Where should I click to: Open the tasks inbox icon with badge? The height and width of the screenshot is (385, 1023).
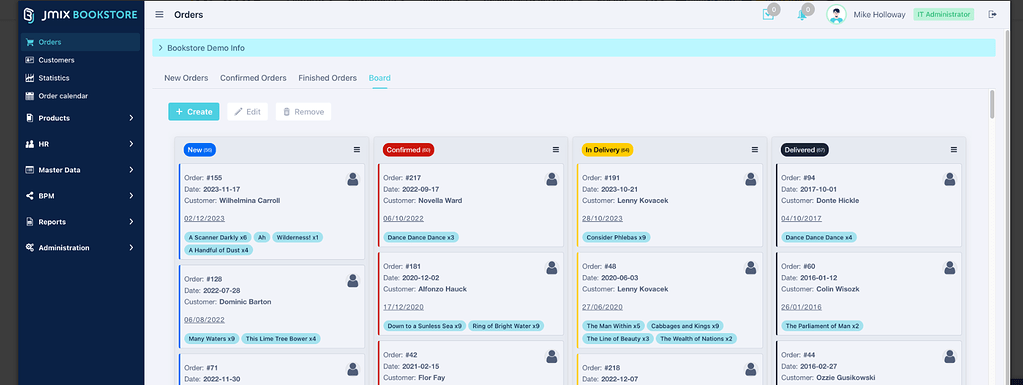pos(769,14)
